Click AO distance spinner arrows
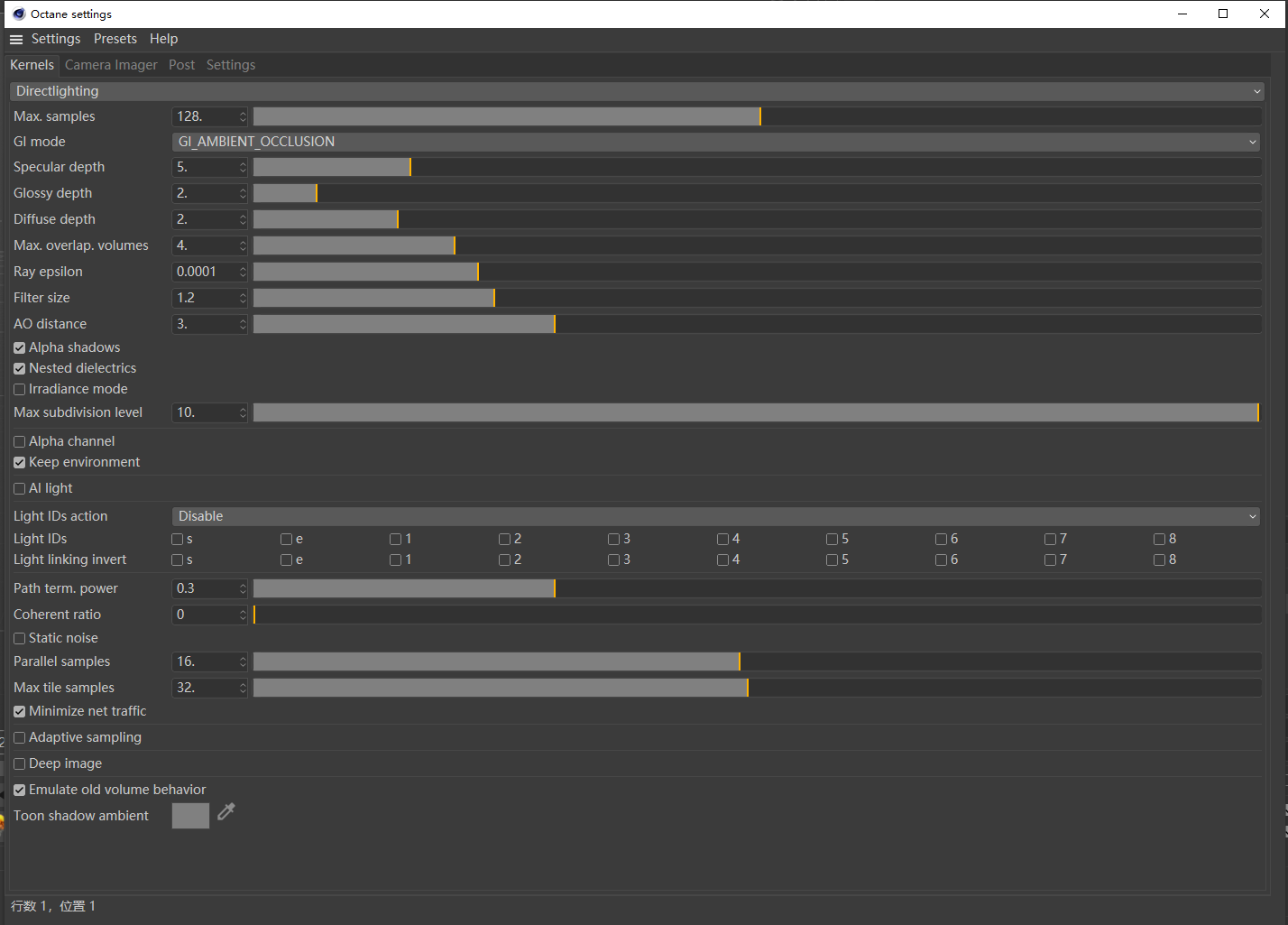 coord(243,324)
